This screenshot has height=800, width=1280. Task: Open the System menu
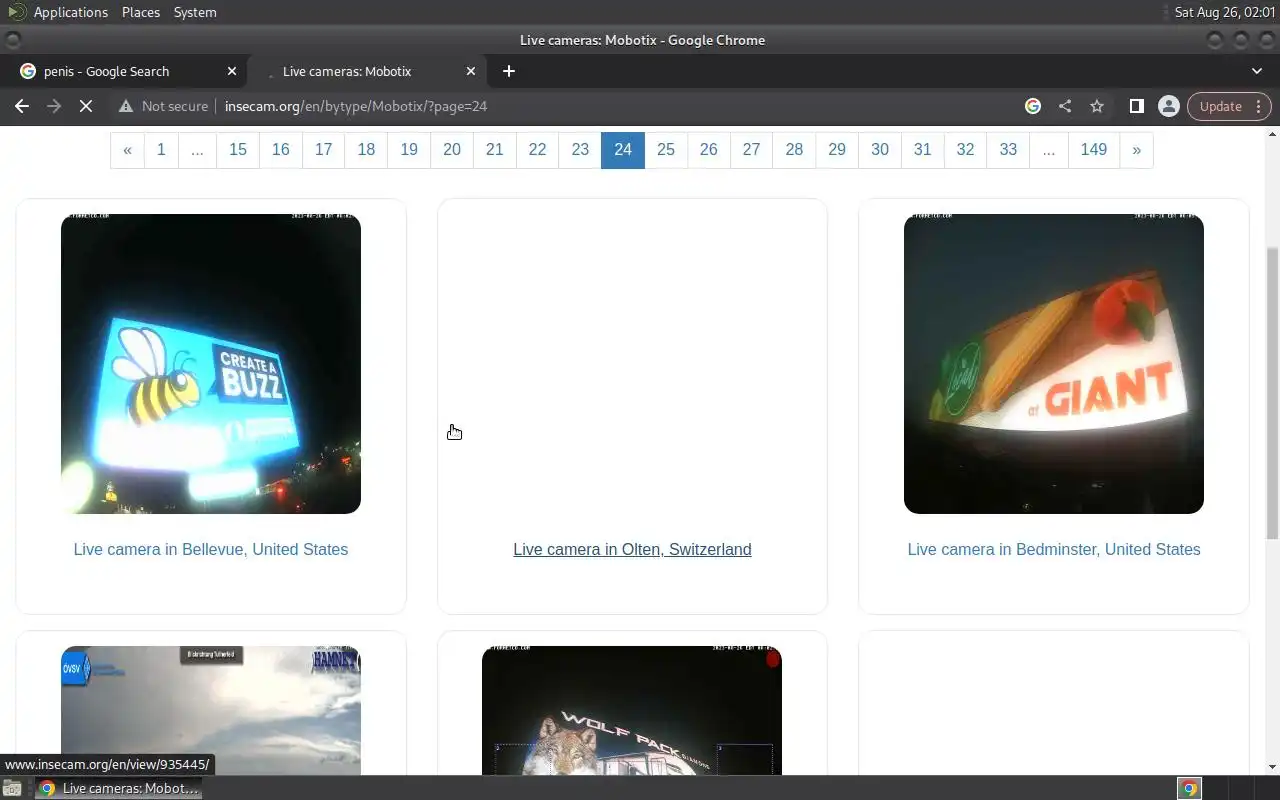click(x=195, y=12)
